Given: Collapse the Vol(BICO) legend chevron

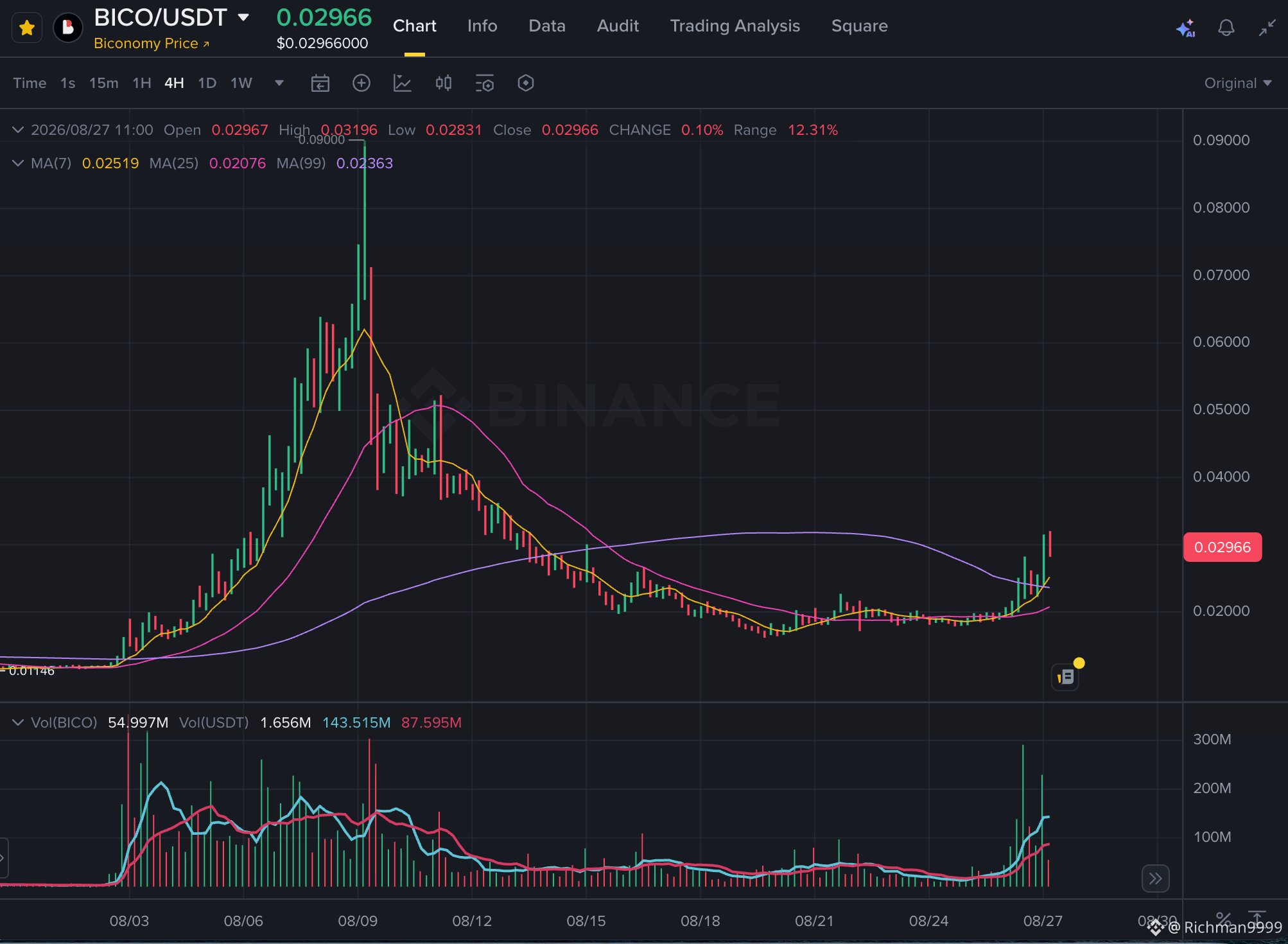Looking at the screenshot, I should click(18, 722).
